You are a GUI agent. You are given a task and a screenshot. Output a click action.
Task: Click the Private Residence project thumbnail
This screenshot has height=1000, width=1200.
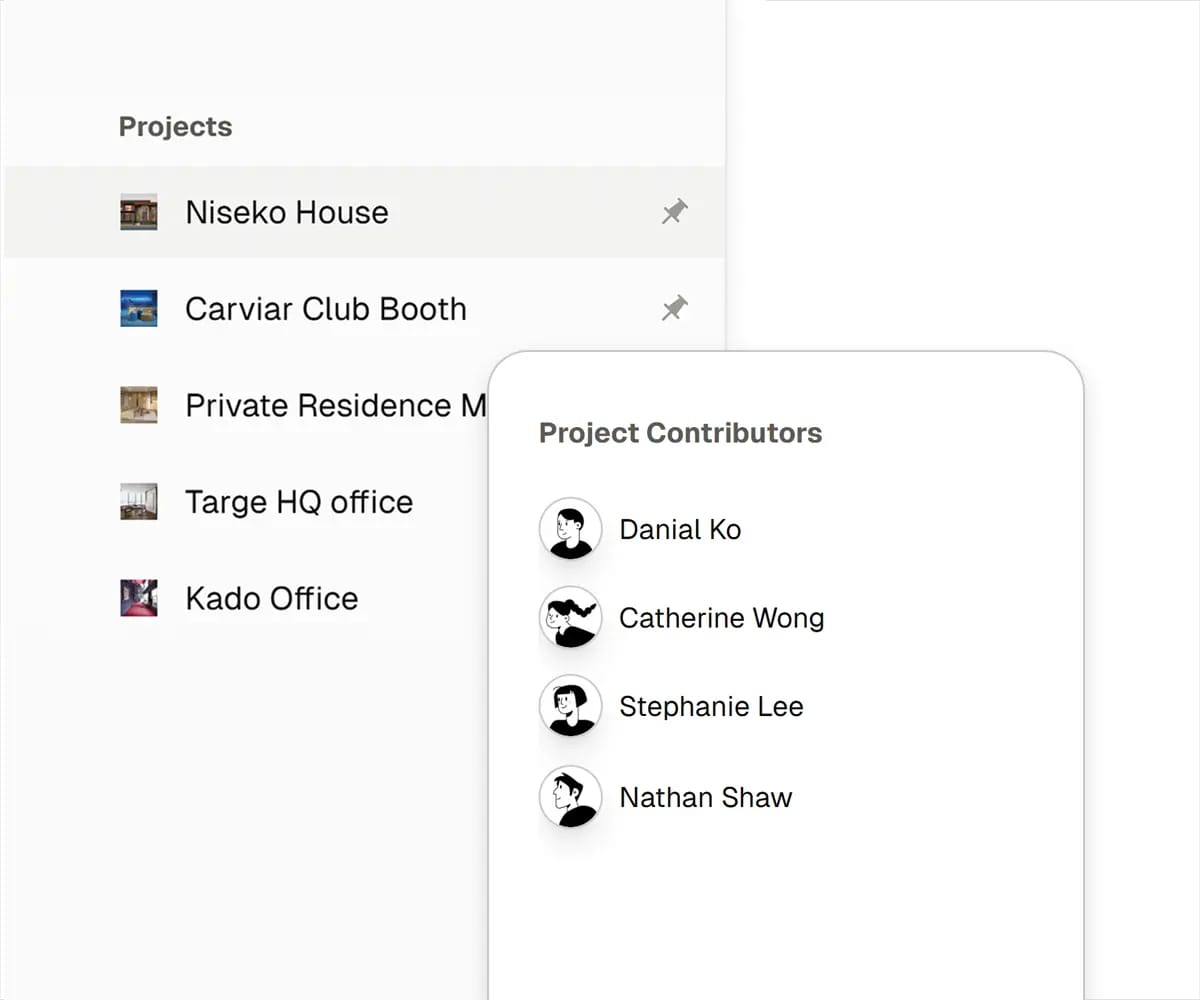[x=140, y=405]
